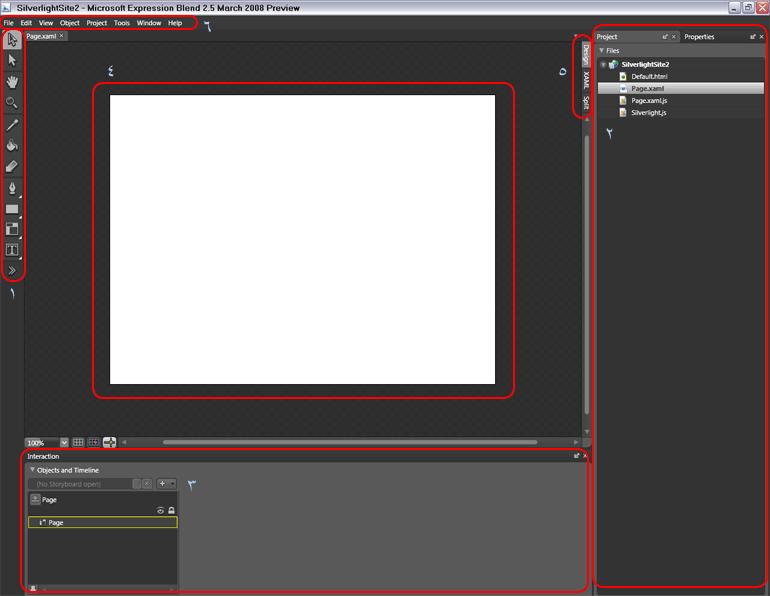Image resolution: width=770 pixels, height=596 pixels.
Task: Activate the Pan hand tool
Action: (x=12, y=81)
